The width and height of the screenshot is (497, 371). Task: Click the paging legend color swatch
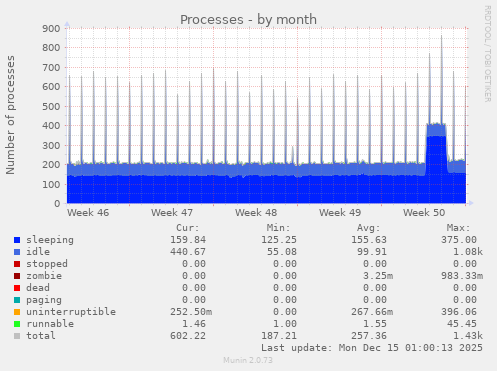click(x=17, y=300)
